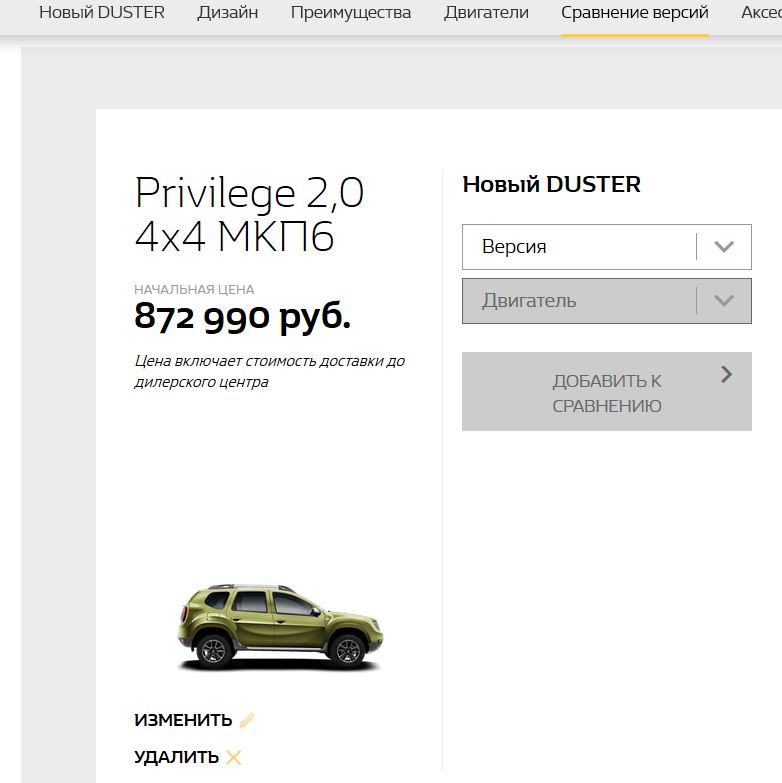The image size is (782, 783).
Task: Go to the Двигатели tab
Action: point(486,12)
